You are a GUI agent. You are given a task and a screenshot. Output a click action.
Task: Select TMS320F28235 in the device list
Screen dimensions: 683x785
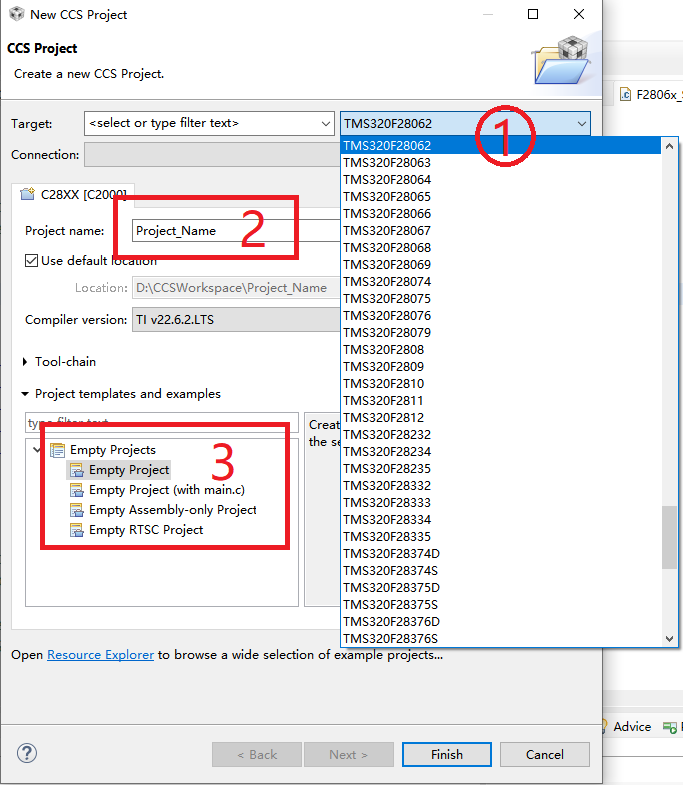pos(501,469)
